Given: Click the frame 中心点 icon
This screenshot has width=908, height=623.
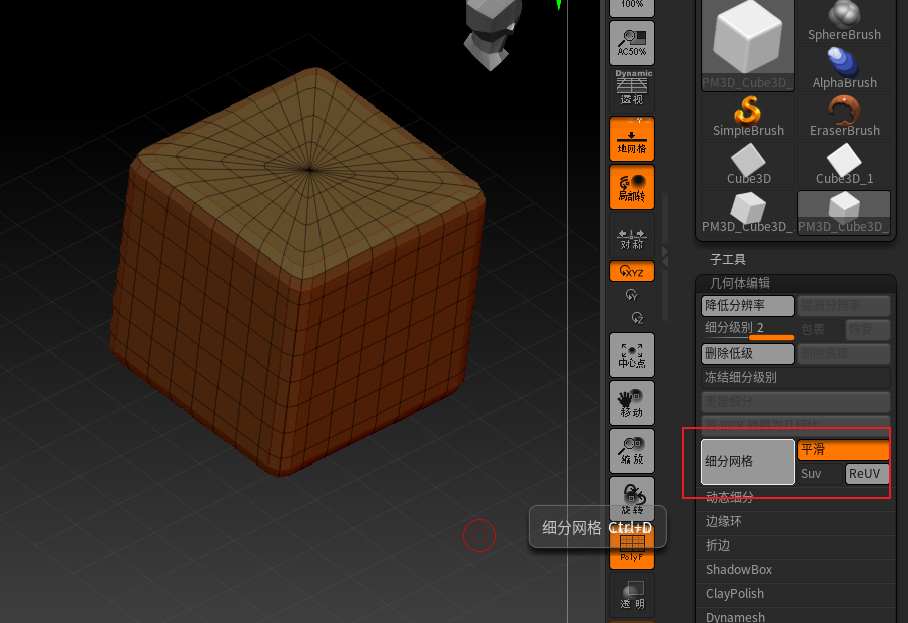Looking at the screenshot, I should coord(632,355).
